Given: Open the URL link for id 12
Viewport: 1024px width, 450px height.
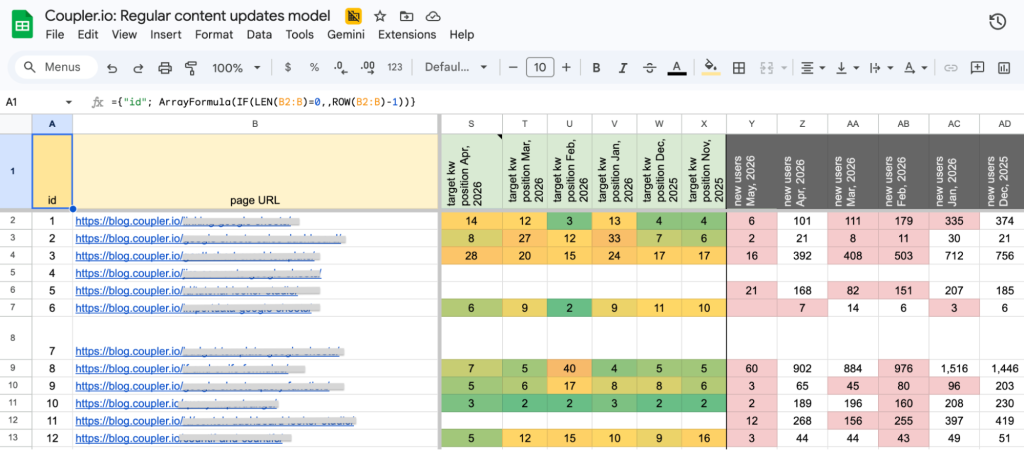Looking at the screenshot, I should 180,438.
